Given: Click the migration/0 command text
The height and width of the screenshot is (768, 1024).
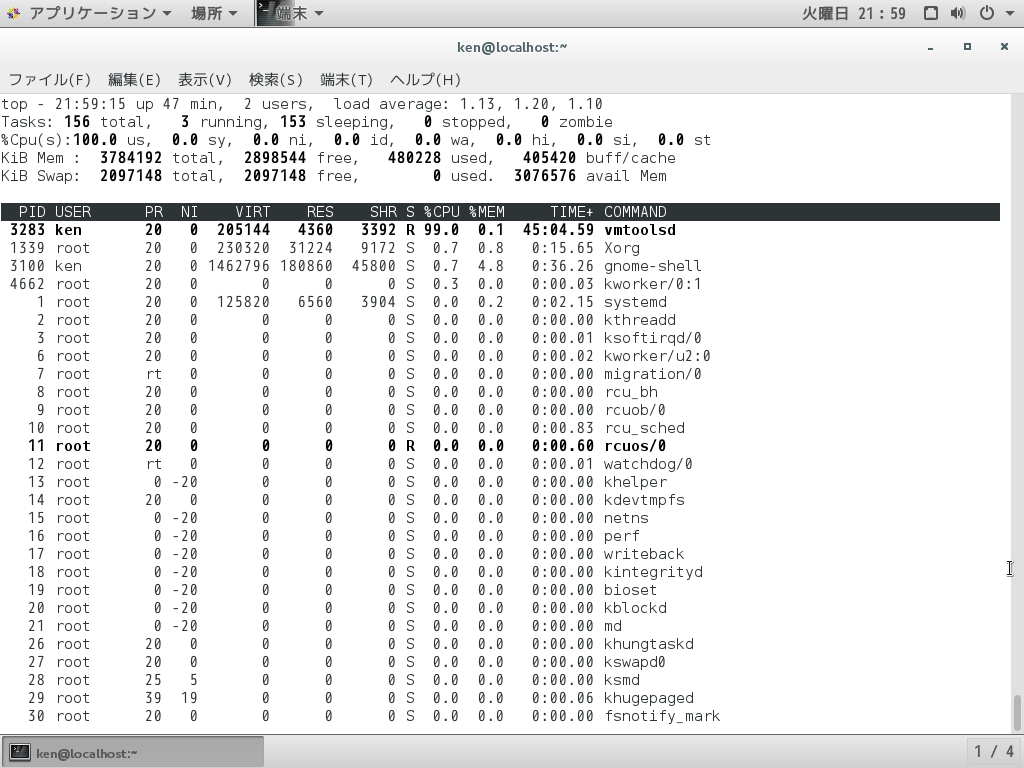Looking at the screenshot, I should point(652,374).
